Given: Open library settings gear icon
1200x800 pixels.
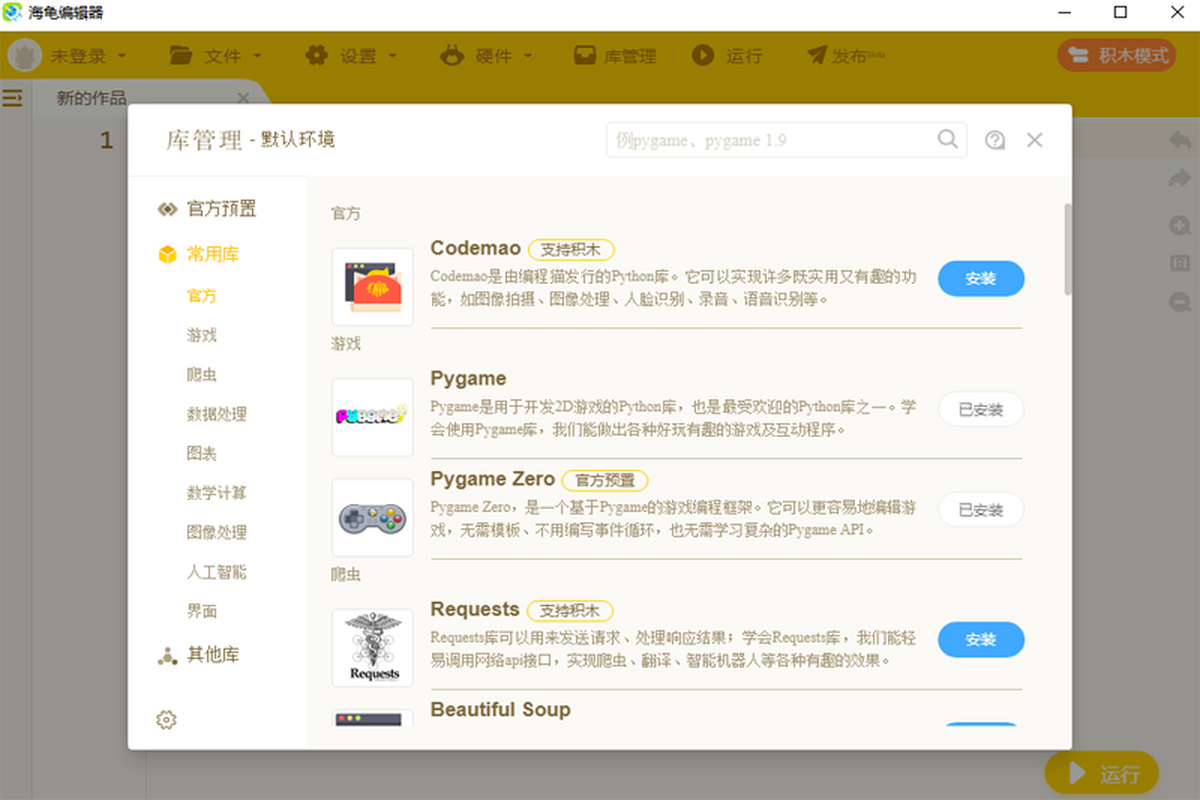Looking at the screenshot, I should coord(167,719).
